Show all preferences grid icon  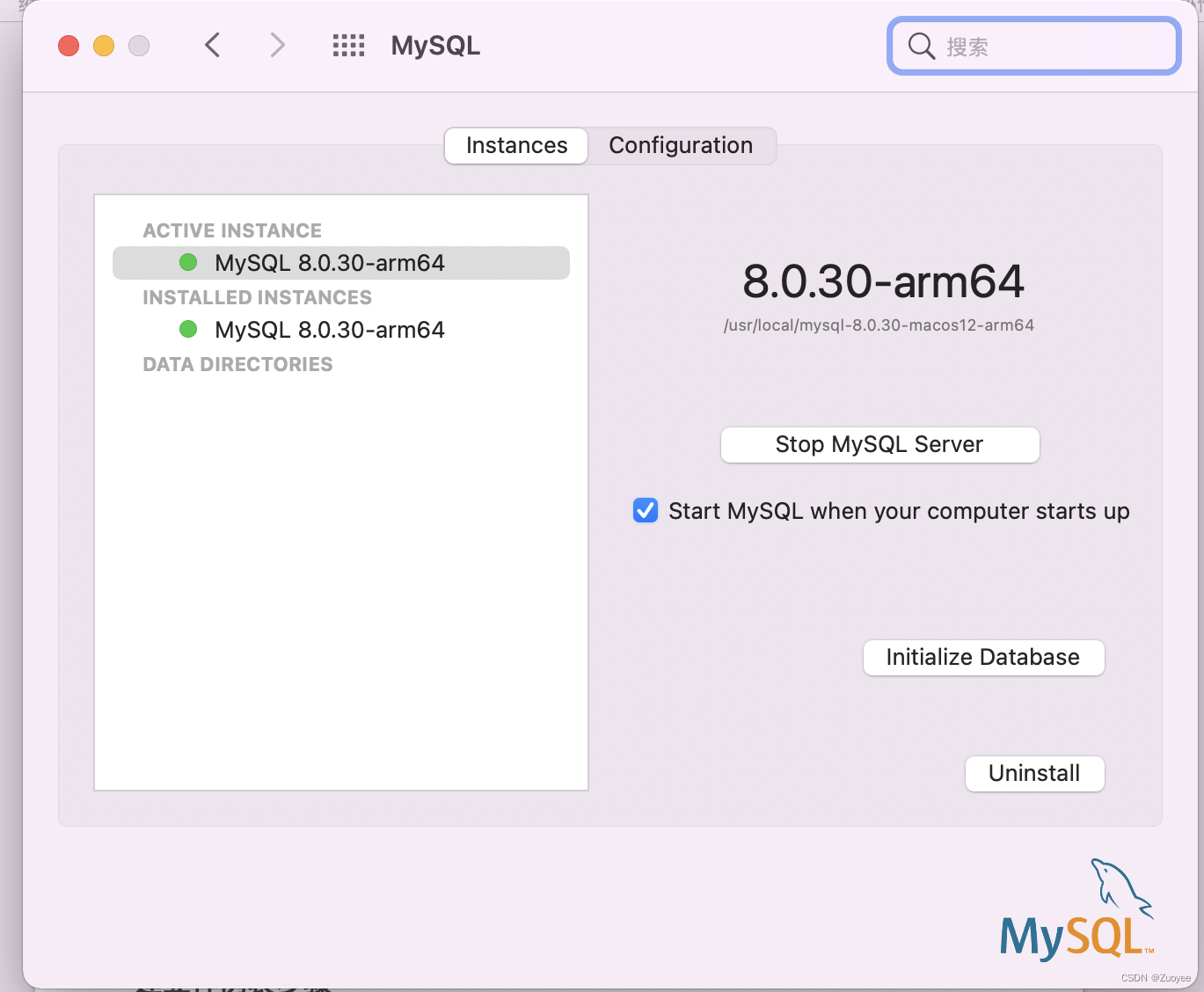point(348,46)
